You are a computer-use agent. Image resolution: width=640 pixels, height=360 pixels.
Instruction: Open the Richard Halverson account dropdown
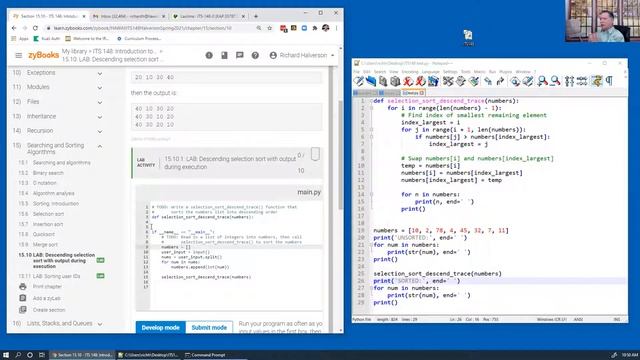pyautogui.click(x=302, y=55)
